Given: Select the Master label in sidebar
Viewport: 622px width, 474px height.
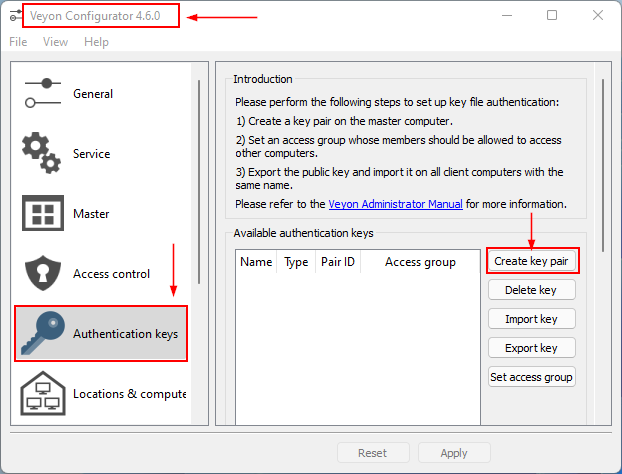Looking at the screenshot, I should (x=91, y=214).
